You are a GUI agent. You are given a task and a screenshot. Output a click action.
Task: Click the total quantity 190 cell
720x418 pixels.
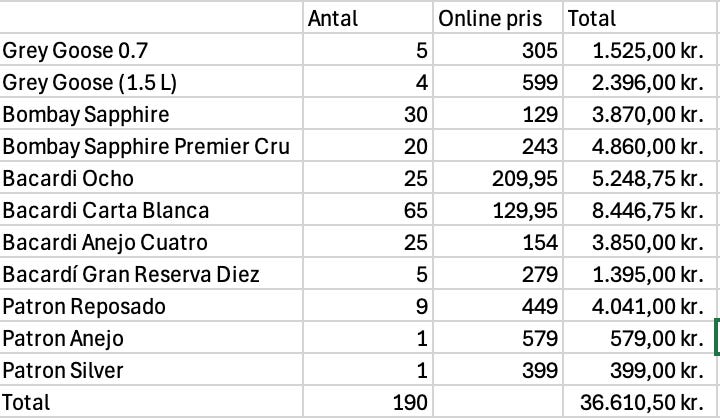pos(367,402)
